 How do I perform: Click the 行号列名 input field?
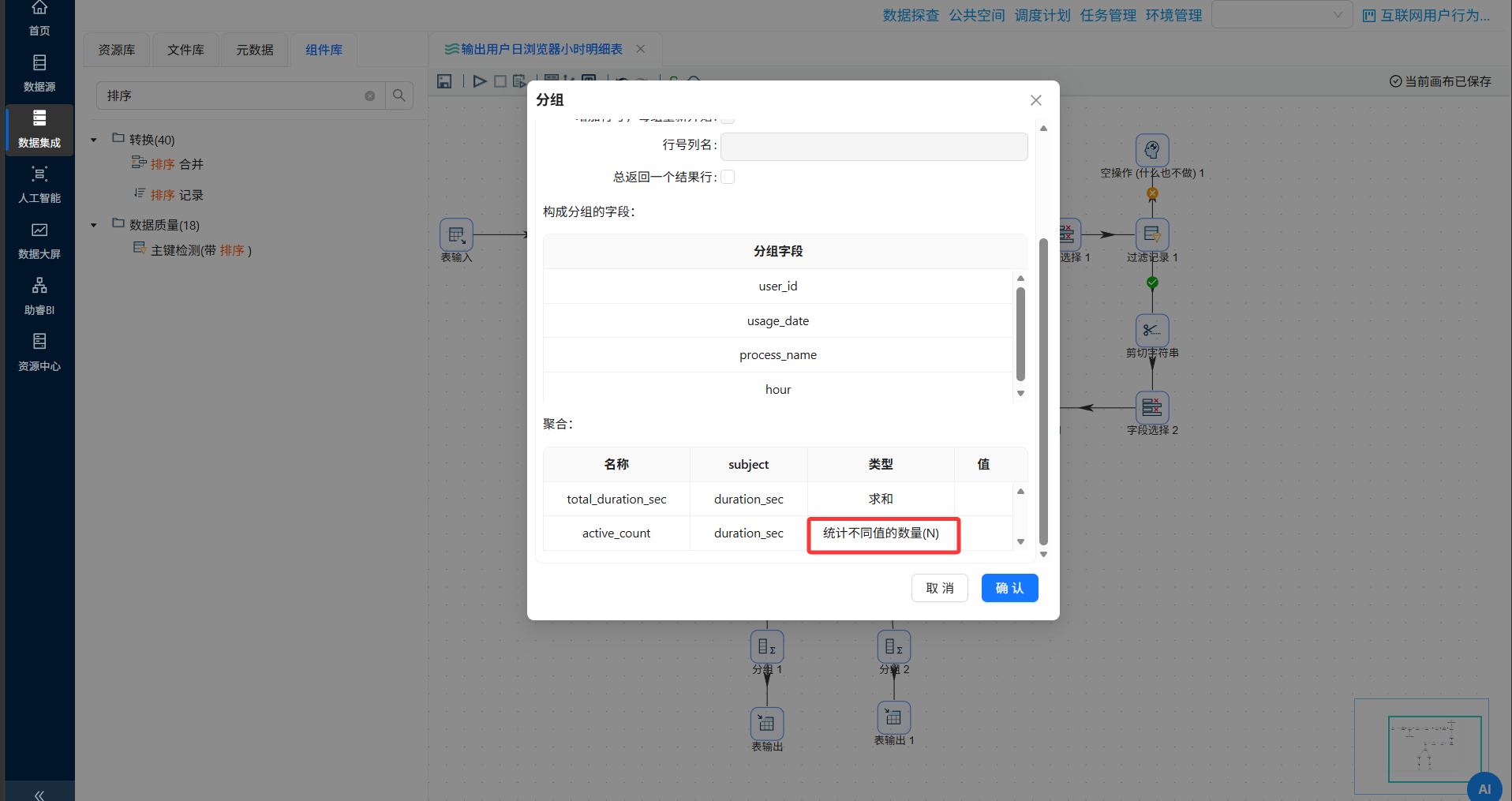874,146
